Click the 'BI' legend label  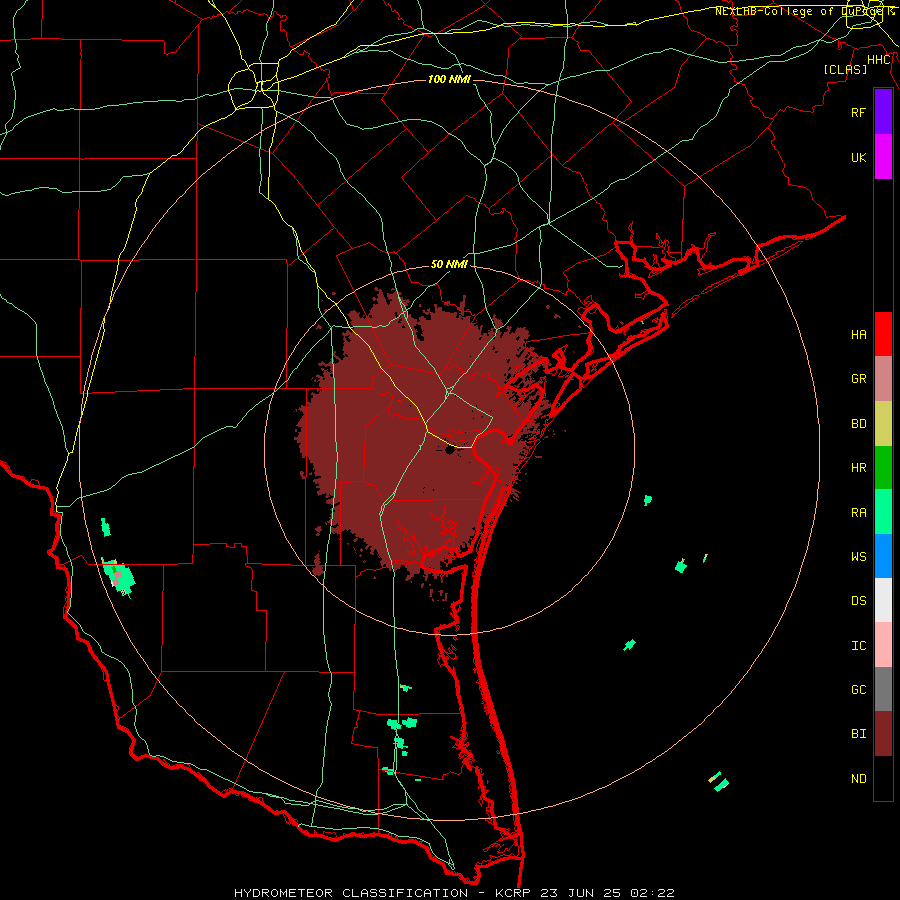(x=858, y=734)
